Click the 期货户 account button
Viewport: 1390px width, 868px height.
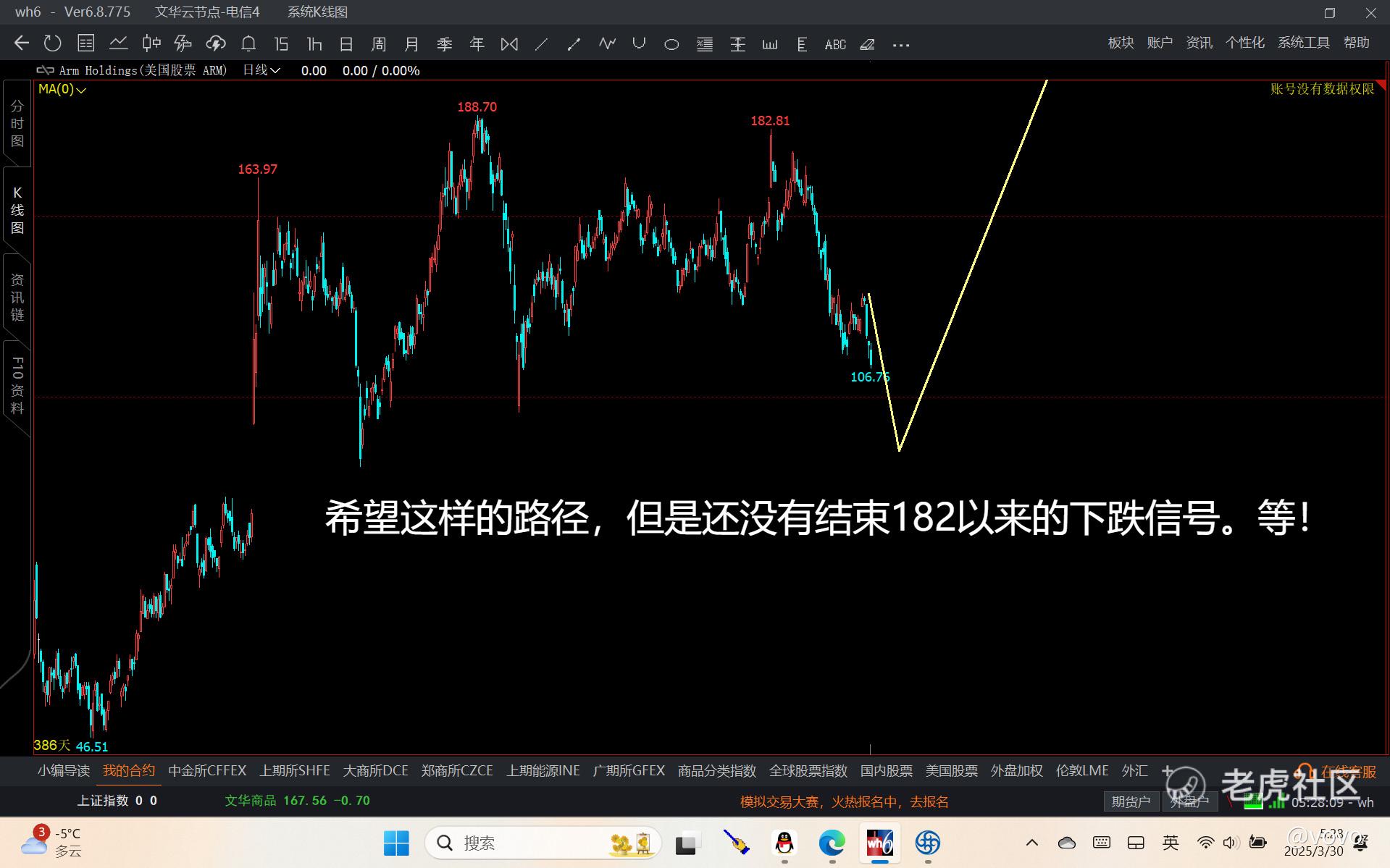1131,801
